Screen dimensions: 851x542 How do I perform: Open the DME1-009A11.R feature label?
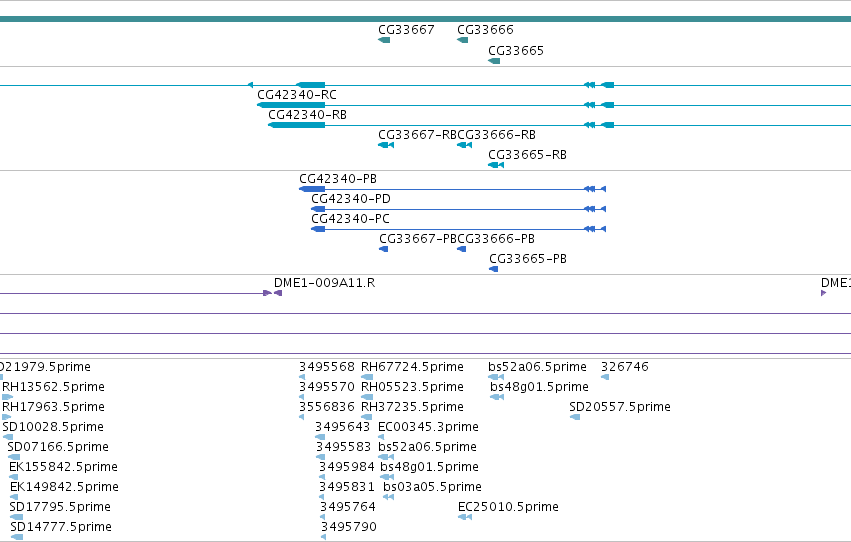[x=325, y=283]
